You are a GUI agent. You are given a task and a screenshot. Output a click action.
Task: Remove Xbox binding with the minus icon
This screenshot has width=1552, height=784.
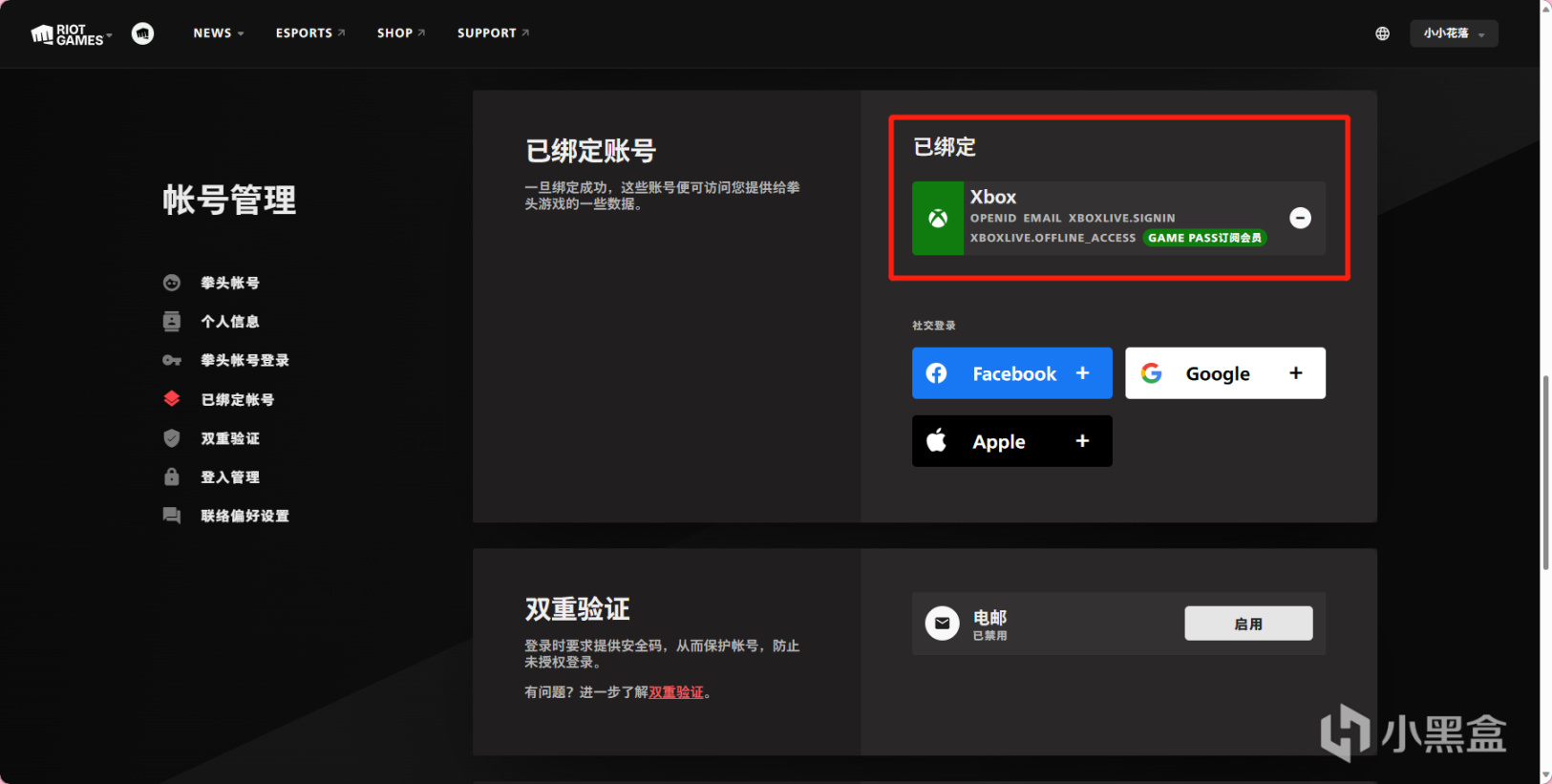point(1300,218)
